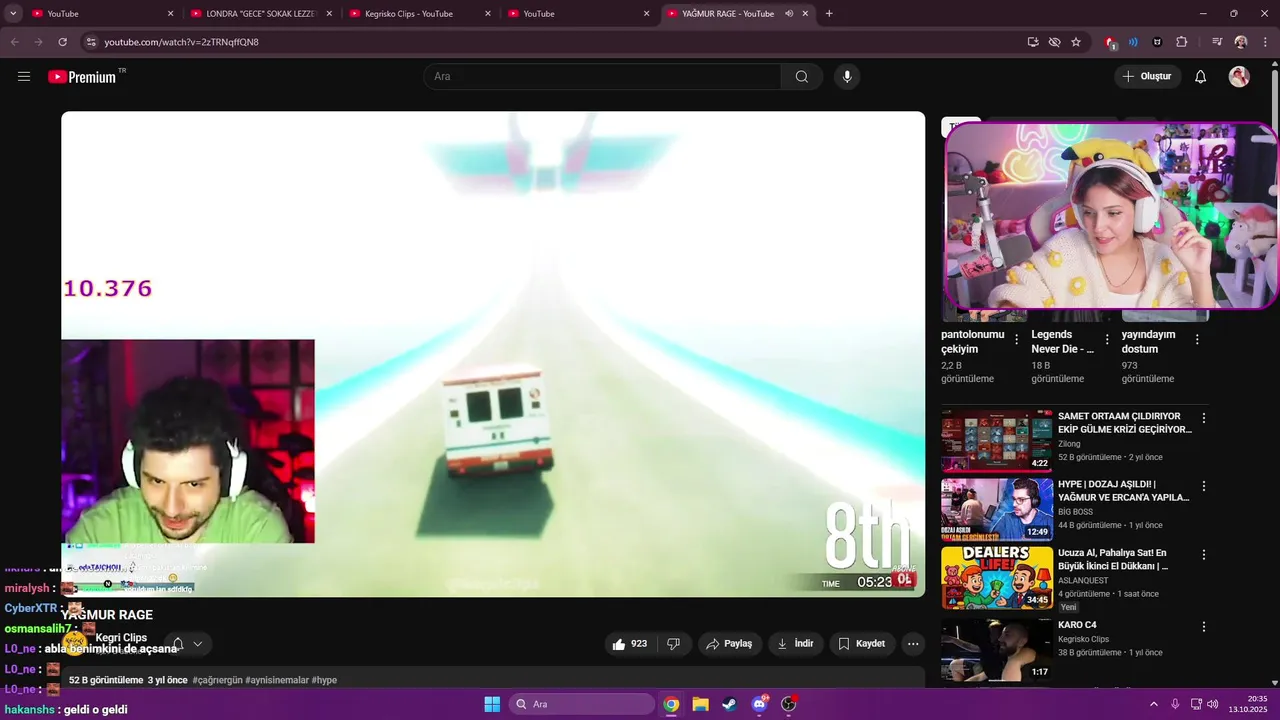Download the video with İndir
This screenshot has height=720, width=1280.
pos(796,644)
